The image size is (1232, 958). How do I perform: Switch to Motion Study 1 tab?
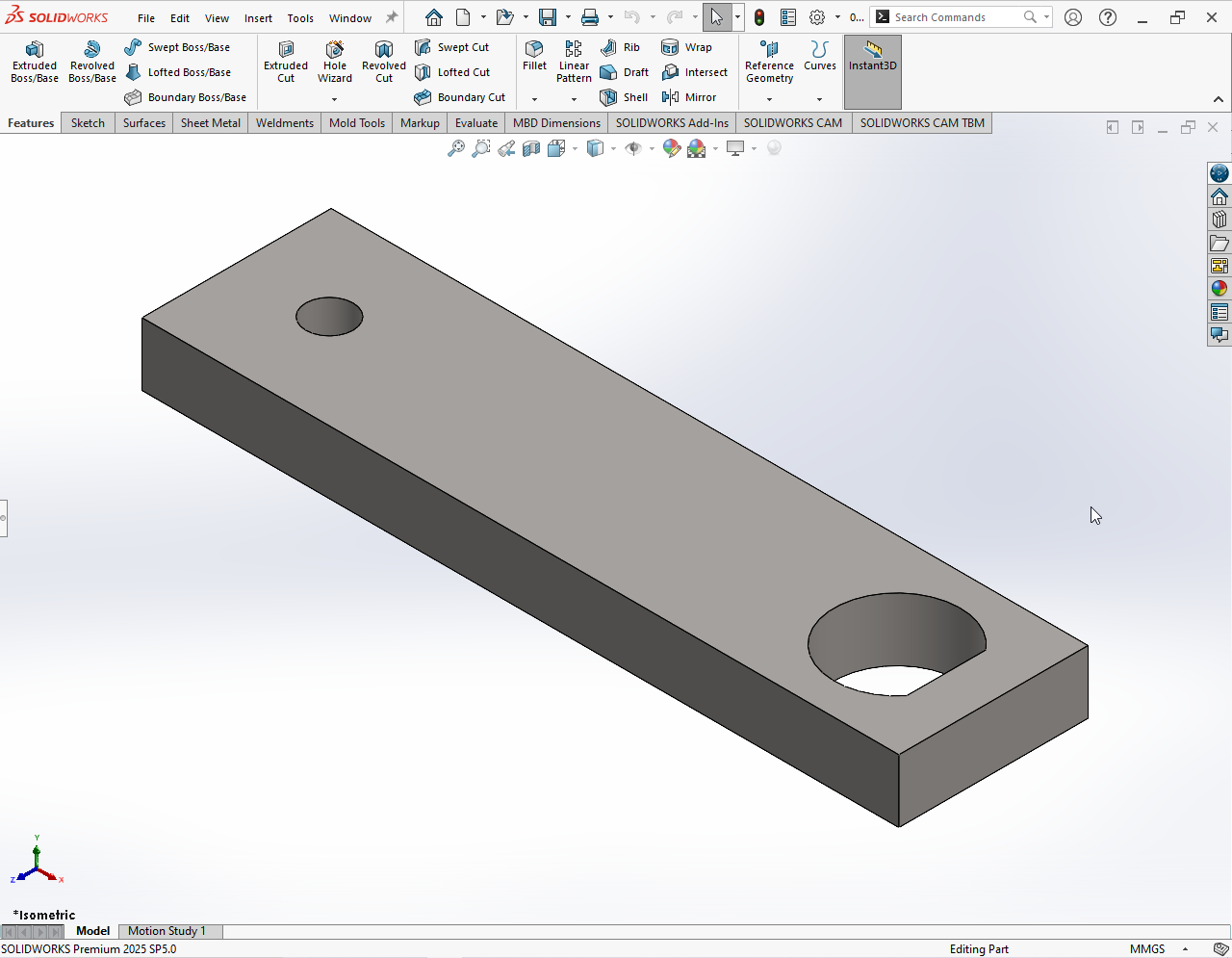coord(167,931)
